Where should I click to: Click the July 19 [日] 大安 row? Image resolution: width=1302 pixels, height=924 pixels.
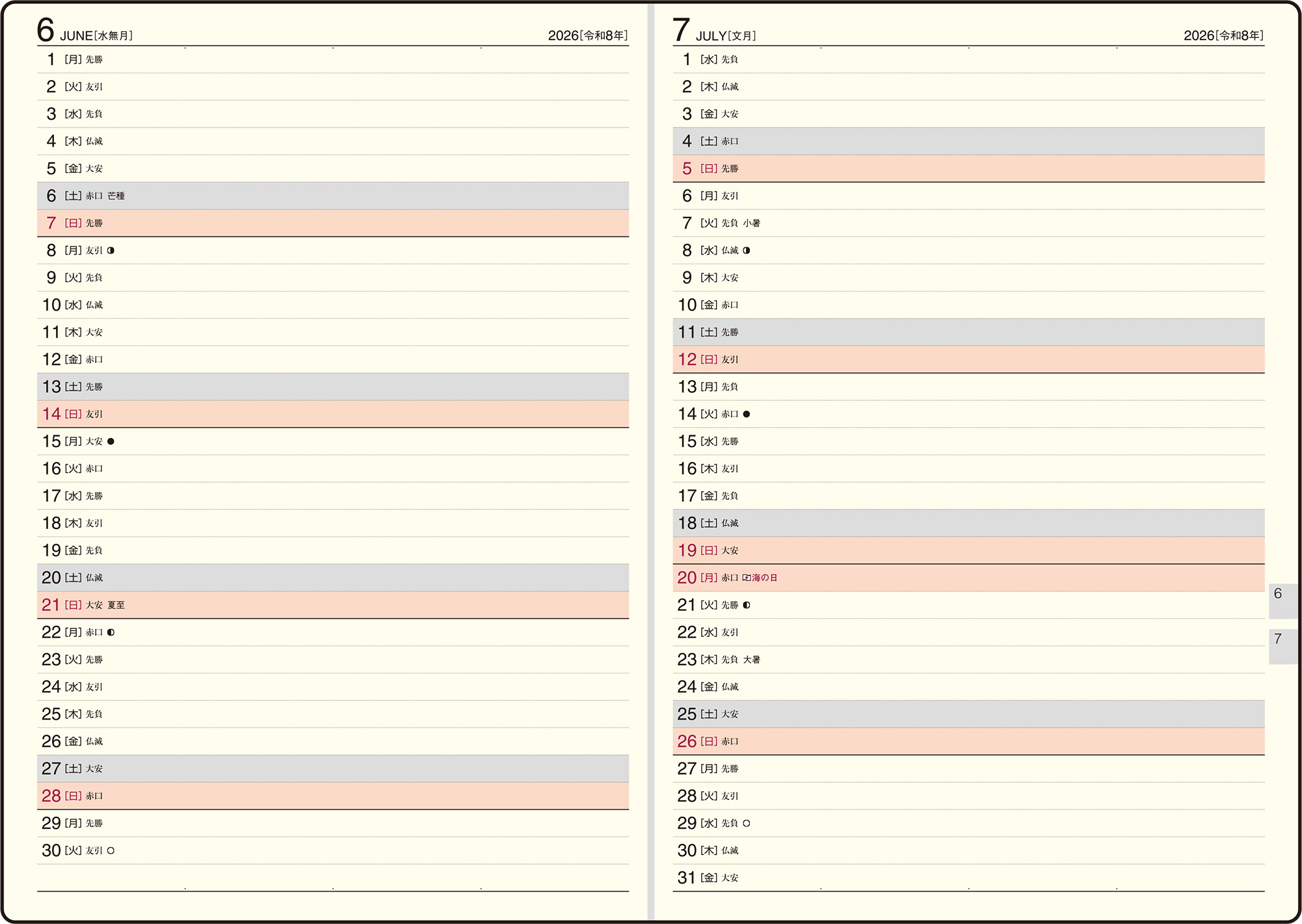click(x=969, y=550)
